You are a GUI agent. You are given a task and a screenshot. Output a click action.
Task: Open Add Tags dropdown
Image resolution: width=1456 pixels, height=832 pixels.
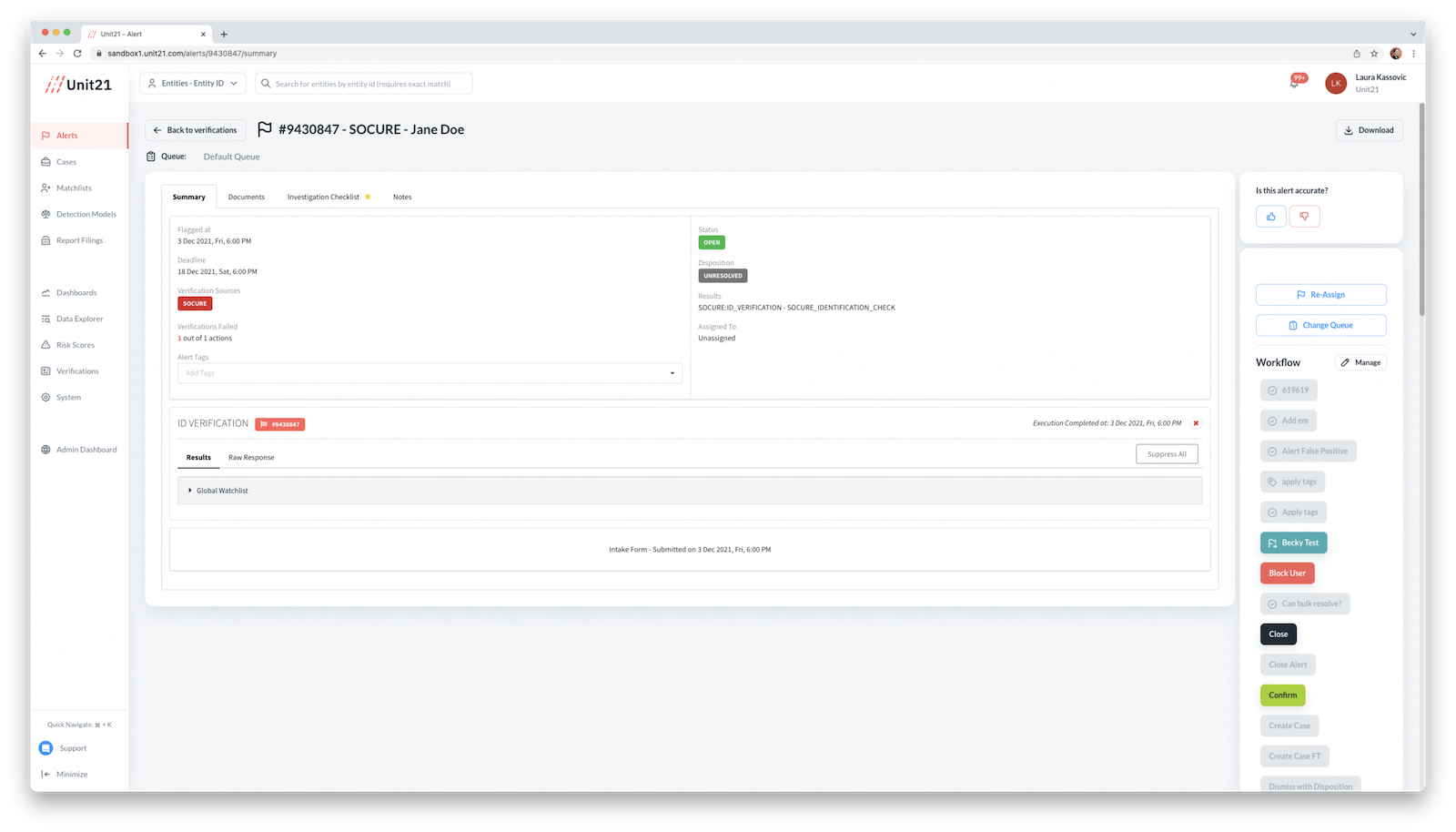[x=430, y=373]
